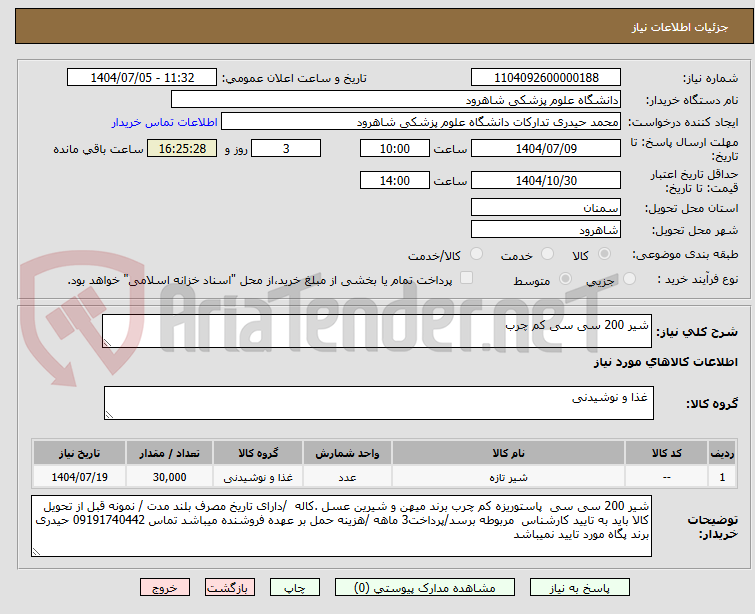Select the کالا/خدمت radio button
Image resolution: width=755 pixels, height=614 pixels.
pyautogui.click(x=477, y=254)
